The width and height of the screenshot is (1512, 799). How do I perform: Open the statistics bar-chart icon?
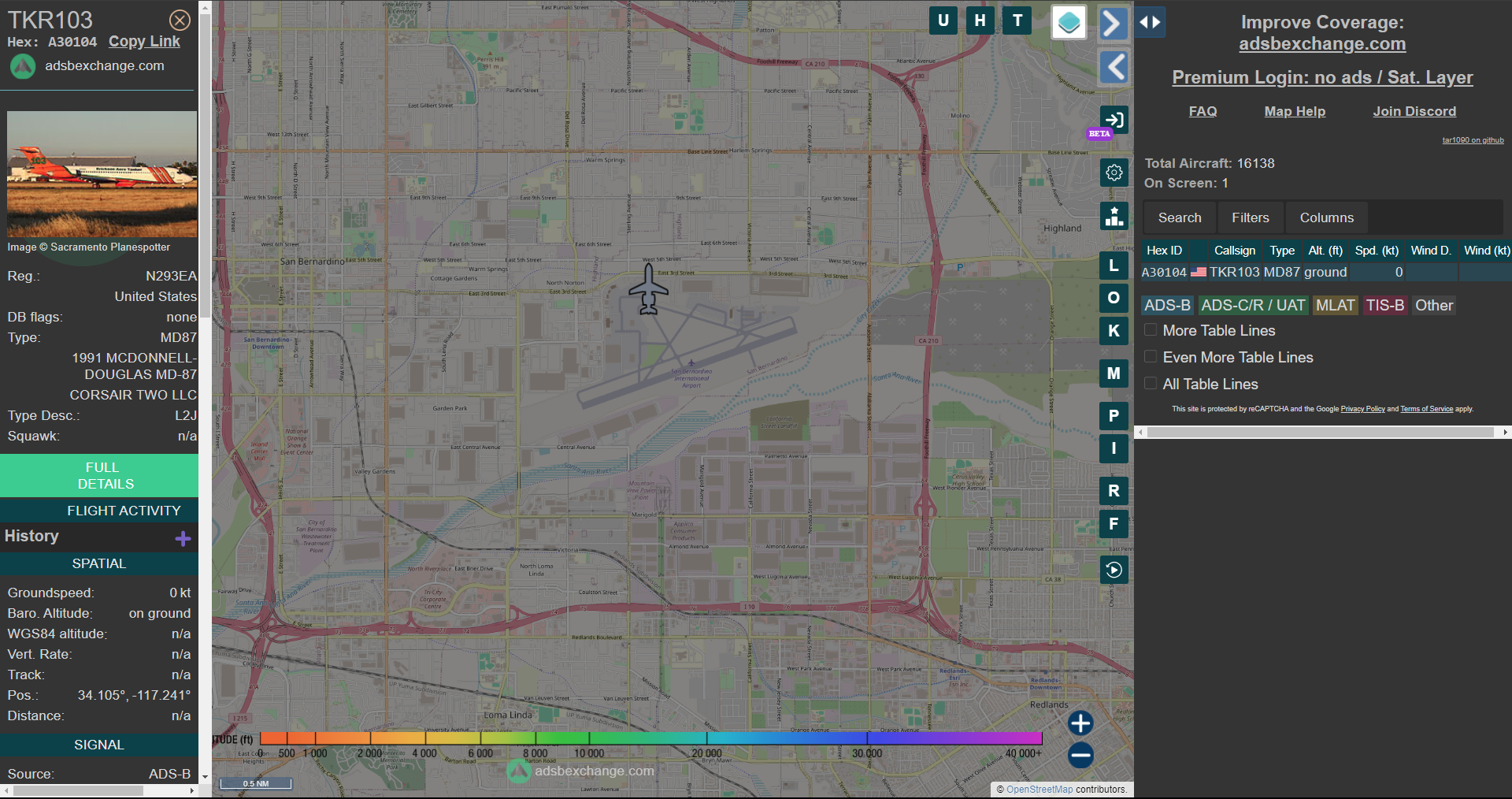tap(1114, 216)
